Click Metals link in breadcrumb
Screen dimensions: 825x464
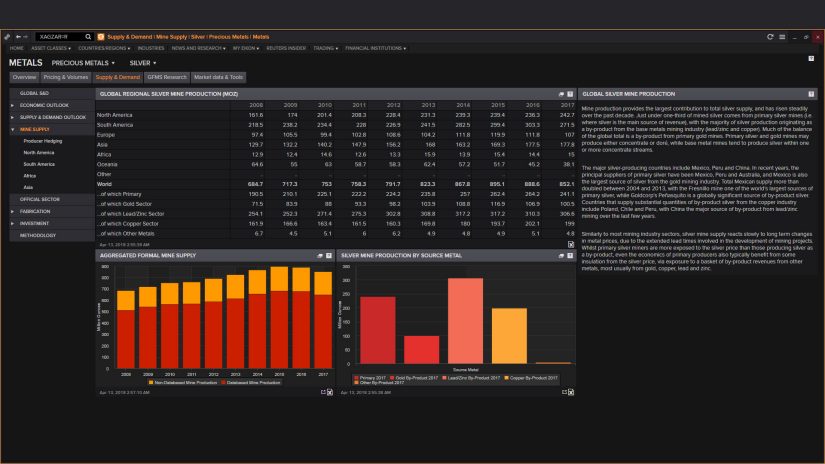[x=260, y=37]
